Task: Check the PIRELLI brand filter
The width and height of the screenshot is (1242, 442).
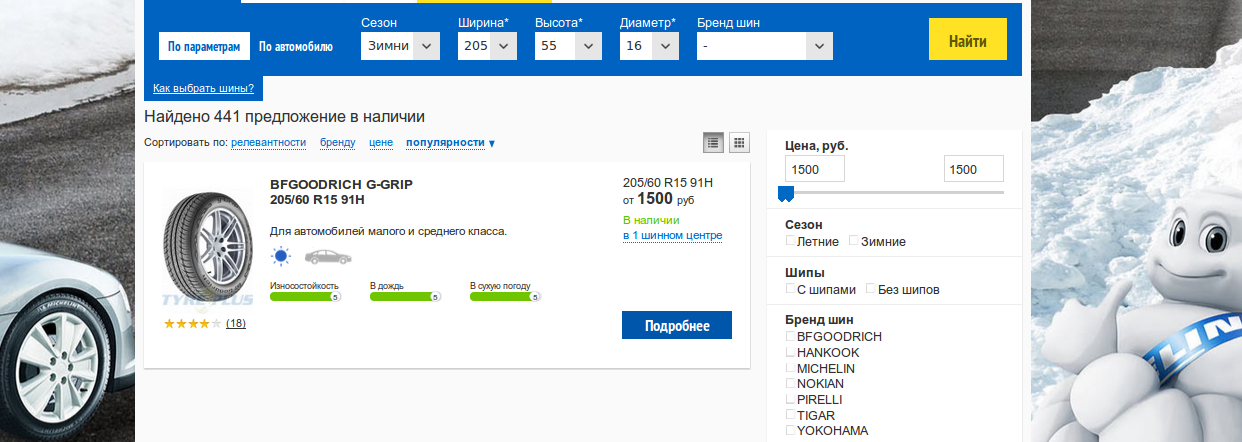Action: (x=791, y=399)
